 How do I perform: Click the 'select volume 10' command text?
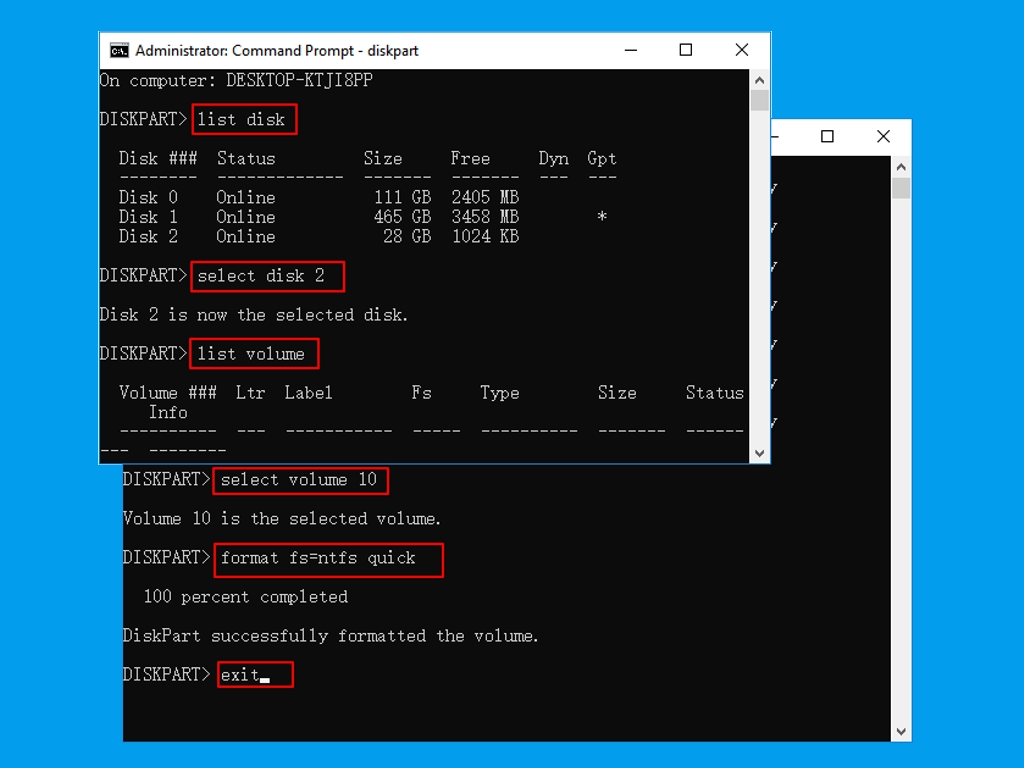(x=299, y=480)
